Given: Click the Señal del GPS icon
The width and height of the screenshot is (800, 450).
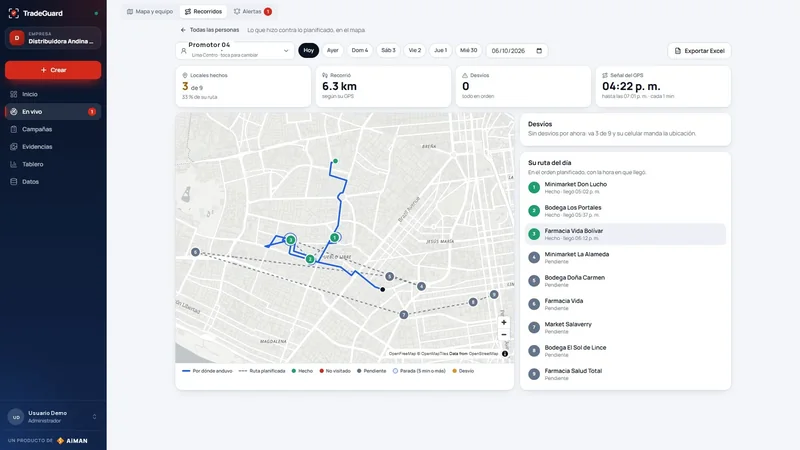Looking at the screenshot, I should (605, 75).
